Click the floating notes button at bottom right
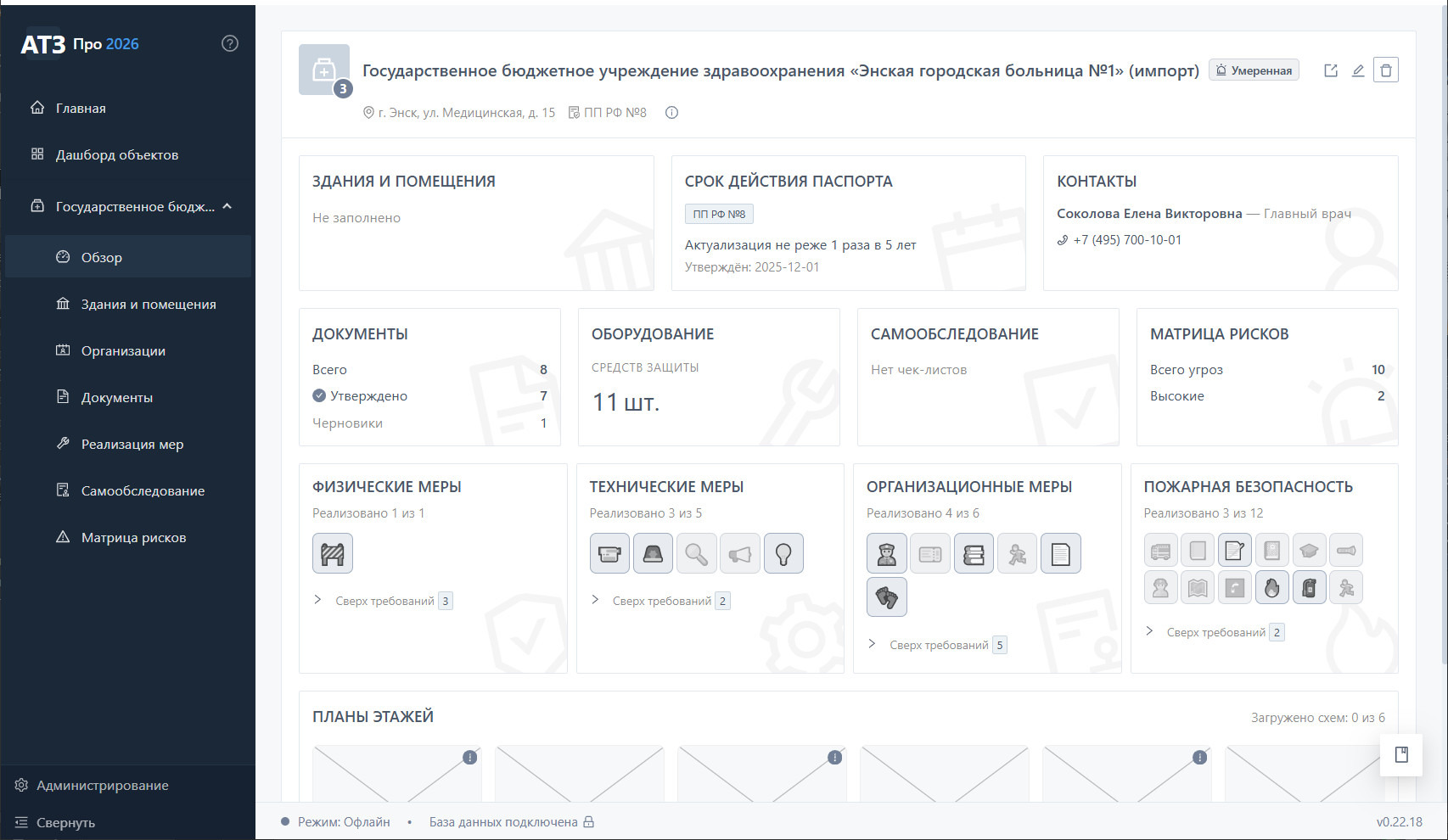 pyautogui.click(x=1401, y=754)
